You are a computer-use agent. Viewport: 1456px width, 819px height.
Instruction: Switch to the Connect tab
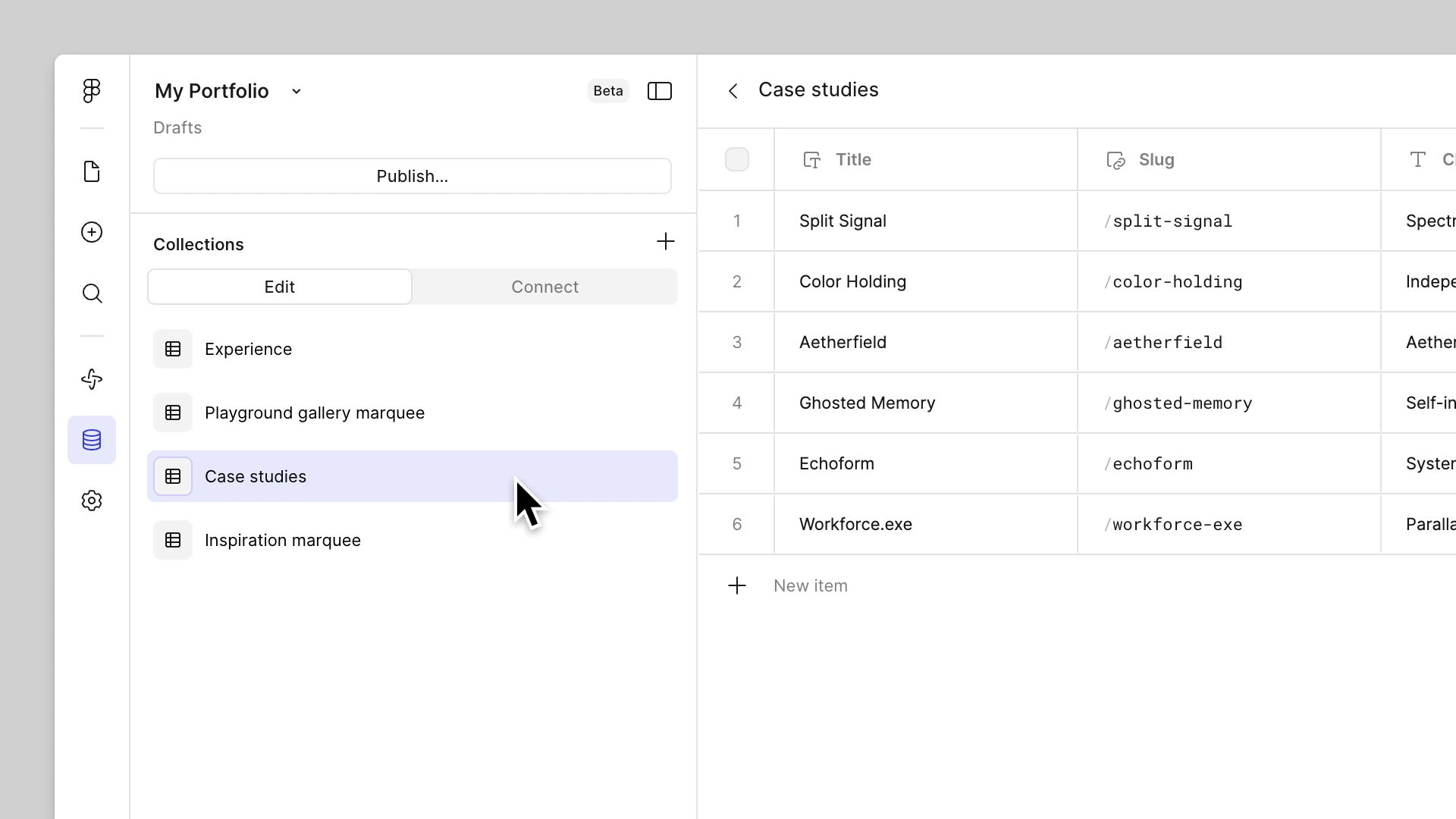544,287
